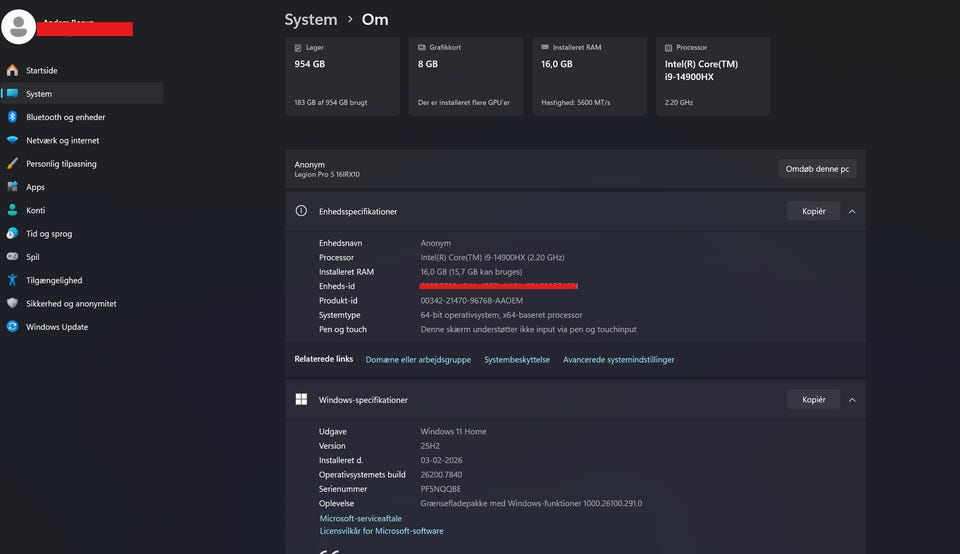Viewport: 960px width, 554px height.
Task: Select Personlig tilpasning in sidebar
Action: click(x=82, y=163)
